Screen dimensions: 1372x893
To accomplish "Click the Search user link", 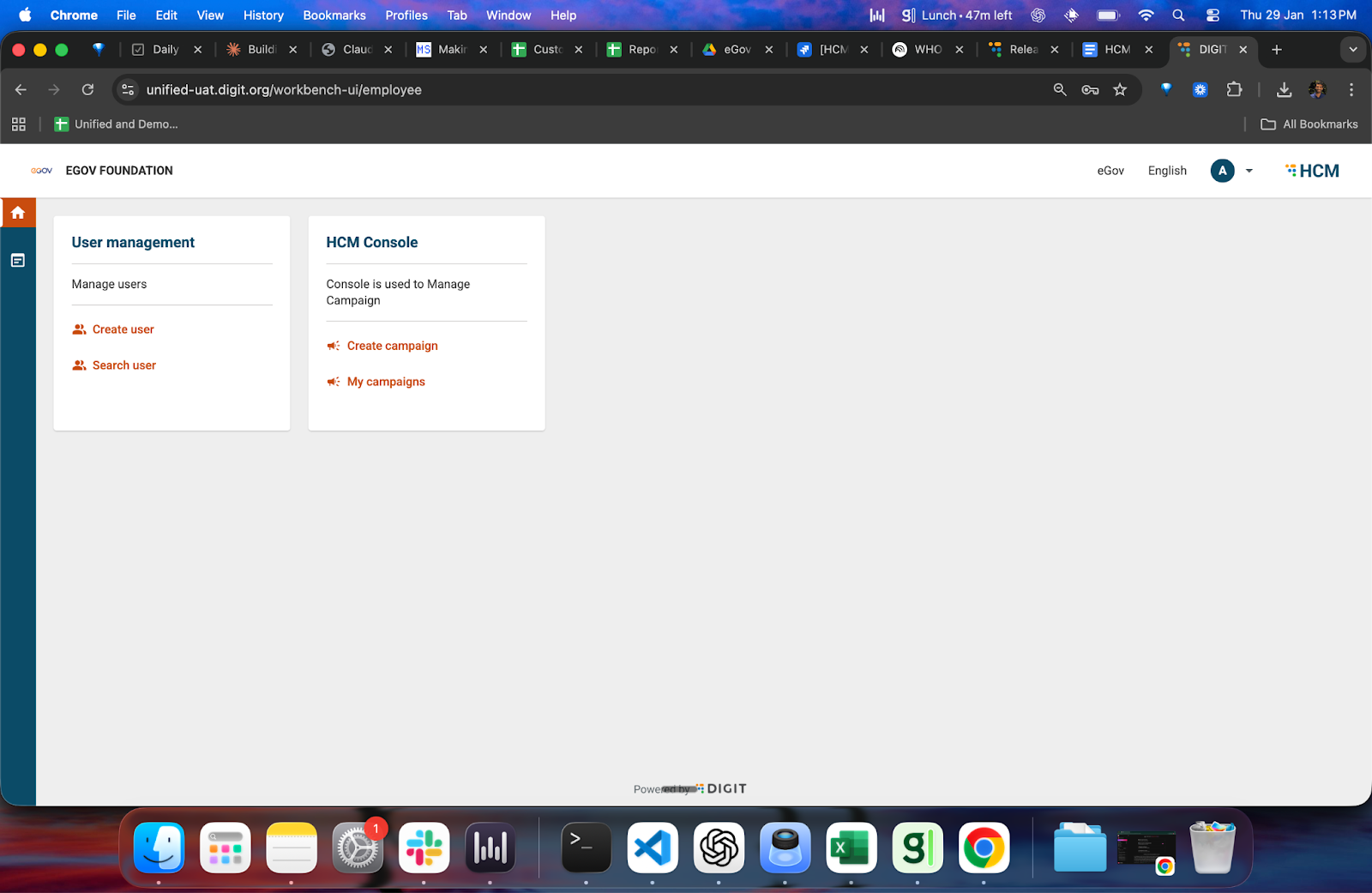I will tap(124, 365).
